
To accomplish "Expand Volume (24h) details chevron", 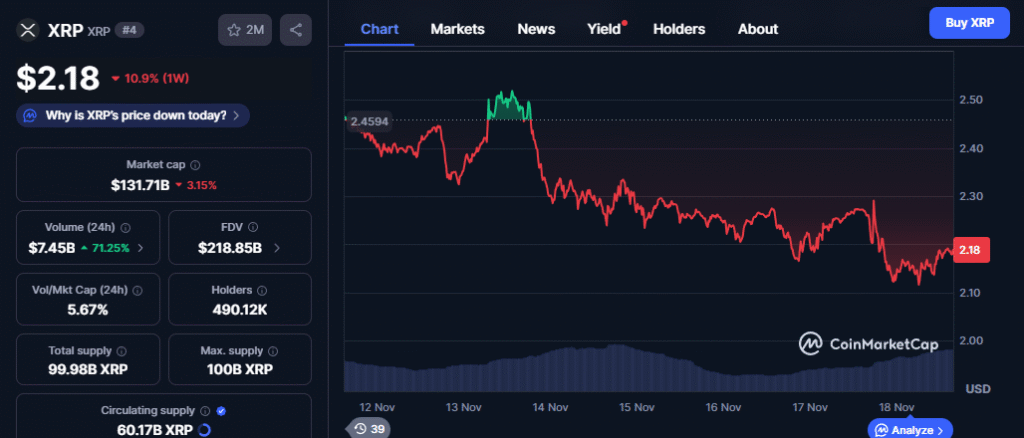I will point(141,248).
